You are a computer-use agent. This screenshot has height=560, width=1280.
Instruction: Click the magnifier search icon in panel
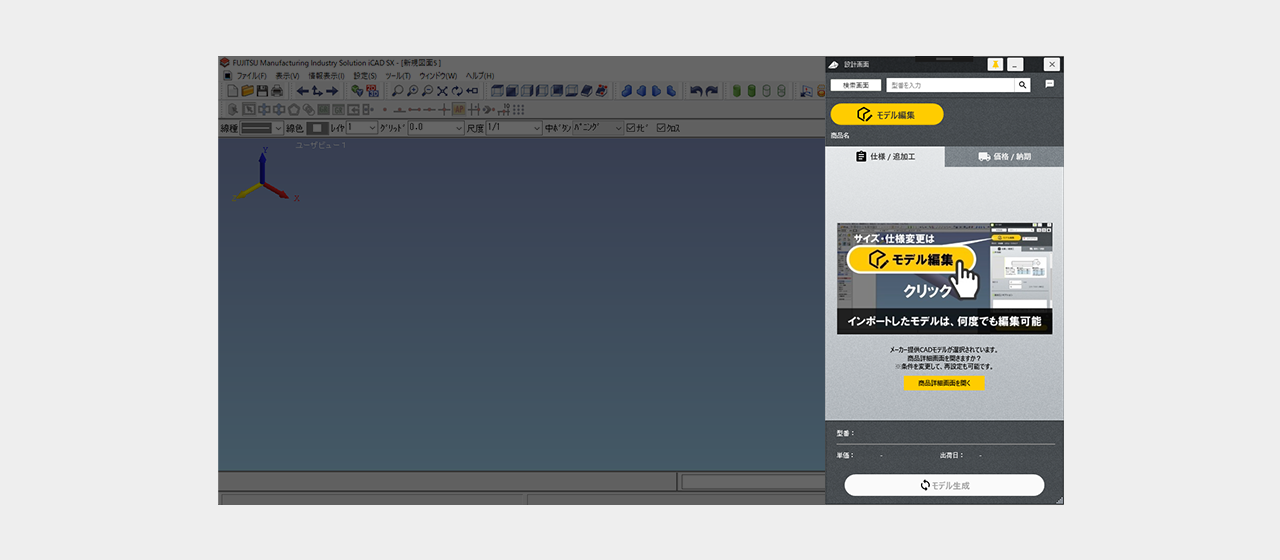1022,85
